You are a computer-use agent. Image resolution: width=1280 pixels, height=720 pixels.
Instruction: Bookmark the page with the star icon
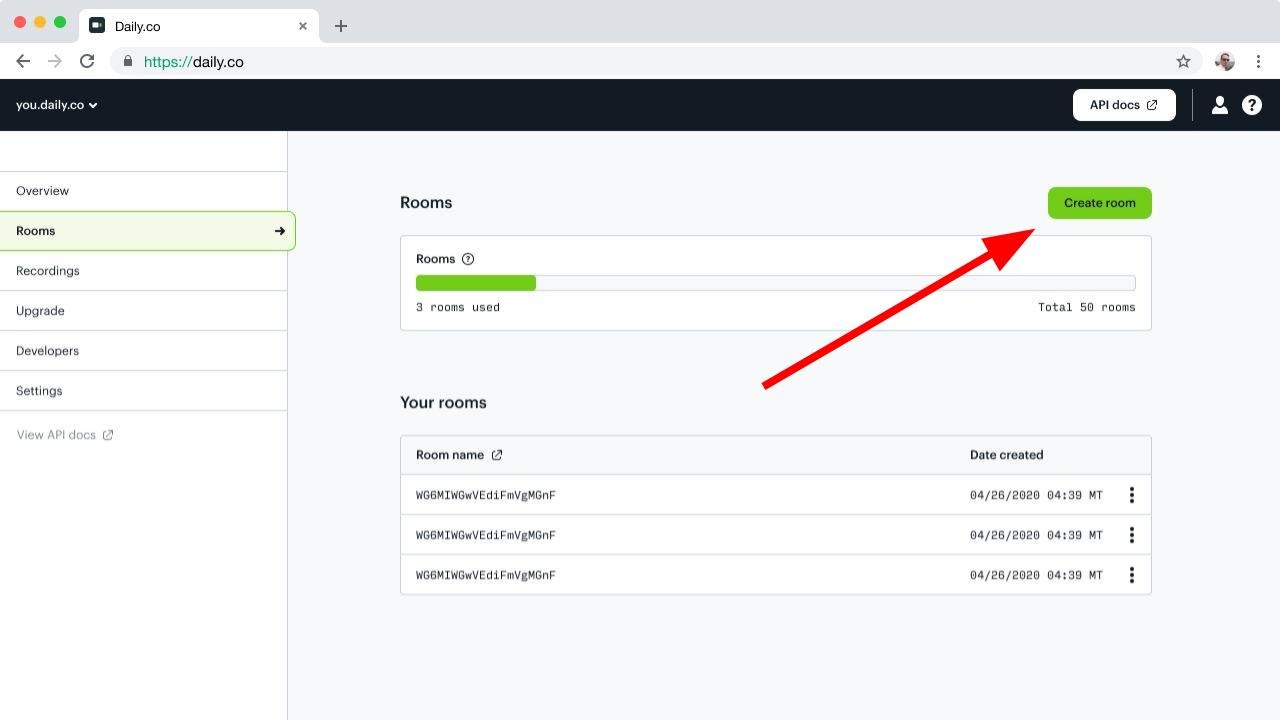1183,61
